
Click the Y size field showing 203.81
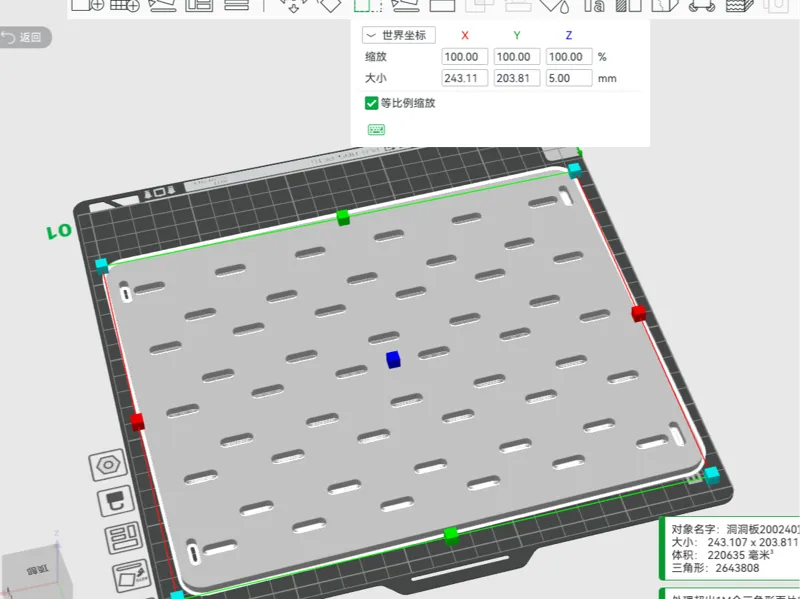click(517, 78)
